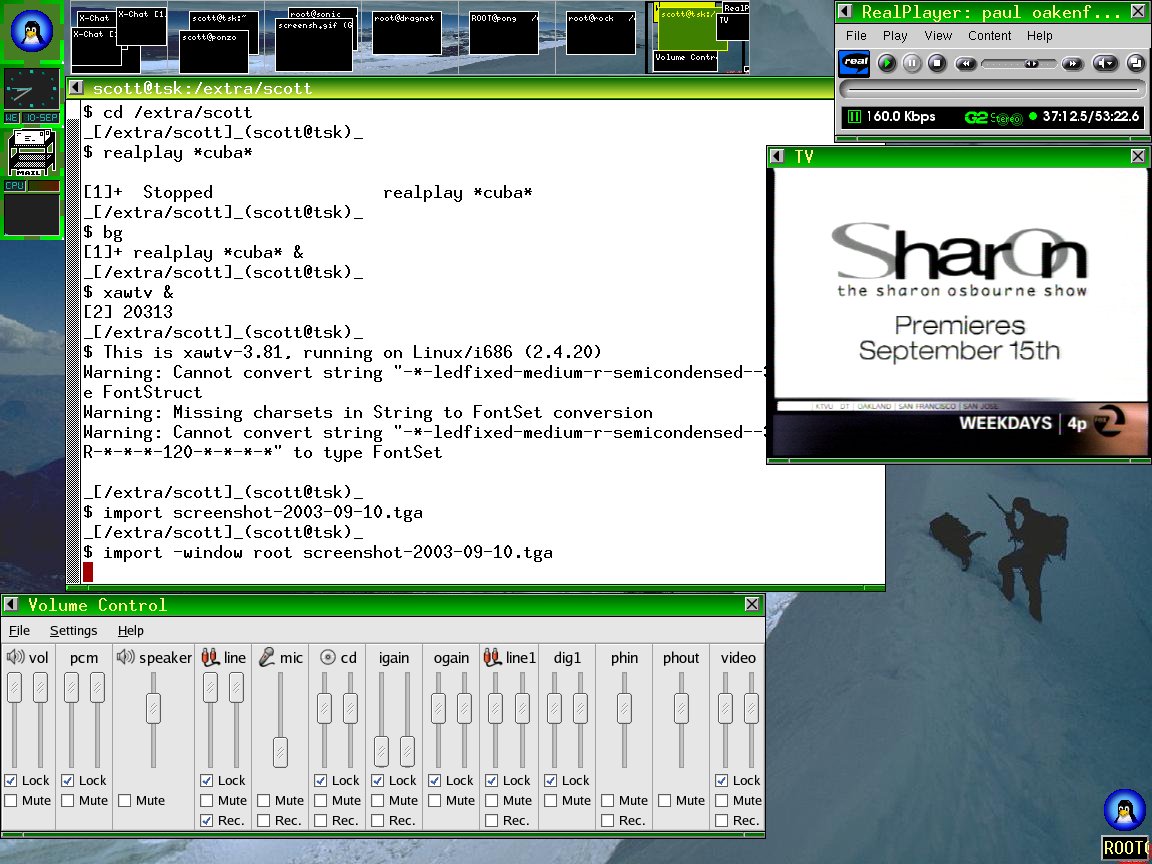This screenshot has width=1152, height=864.
Task: Uncheck Lock for the vol channel
Action: pos(10,780)
